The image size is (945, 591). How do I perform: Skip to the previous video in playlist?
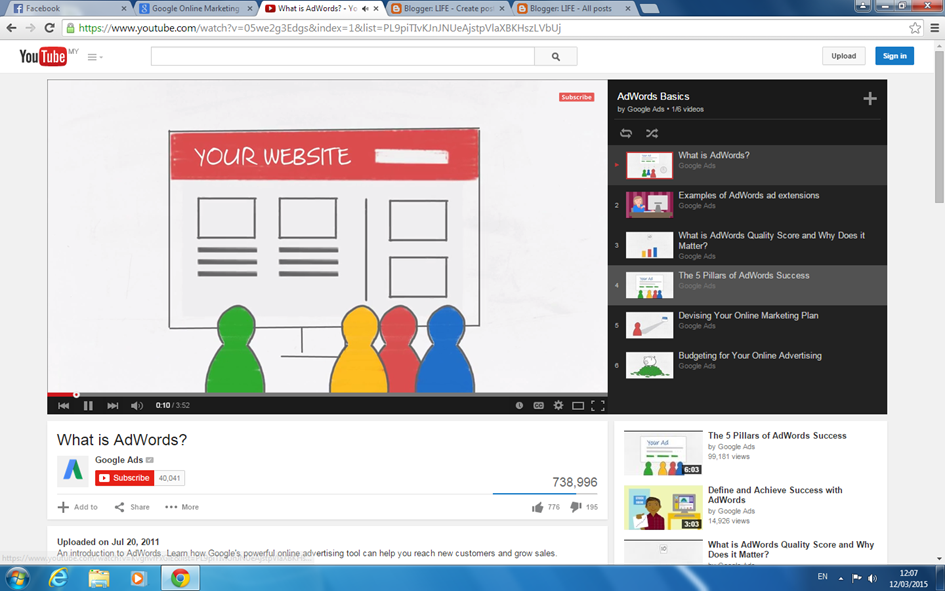(63, 405)
